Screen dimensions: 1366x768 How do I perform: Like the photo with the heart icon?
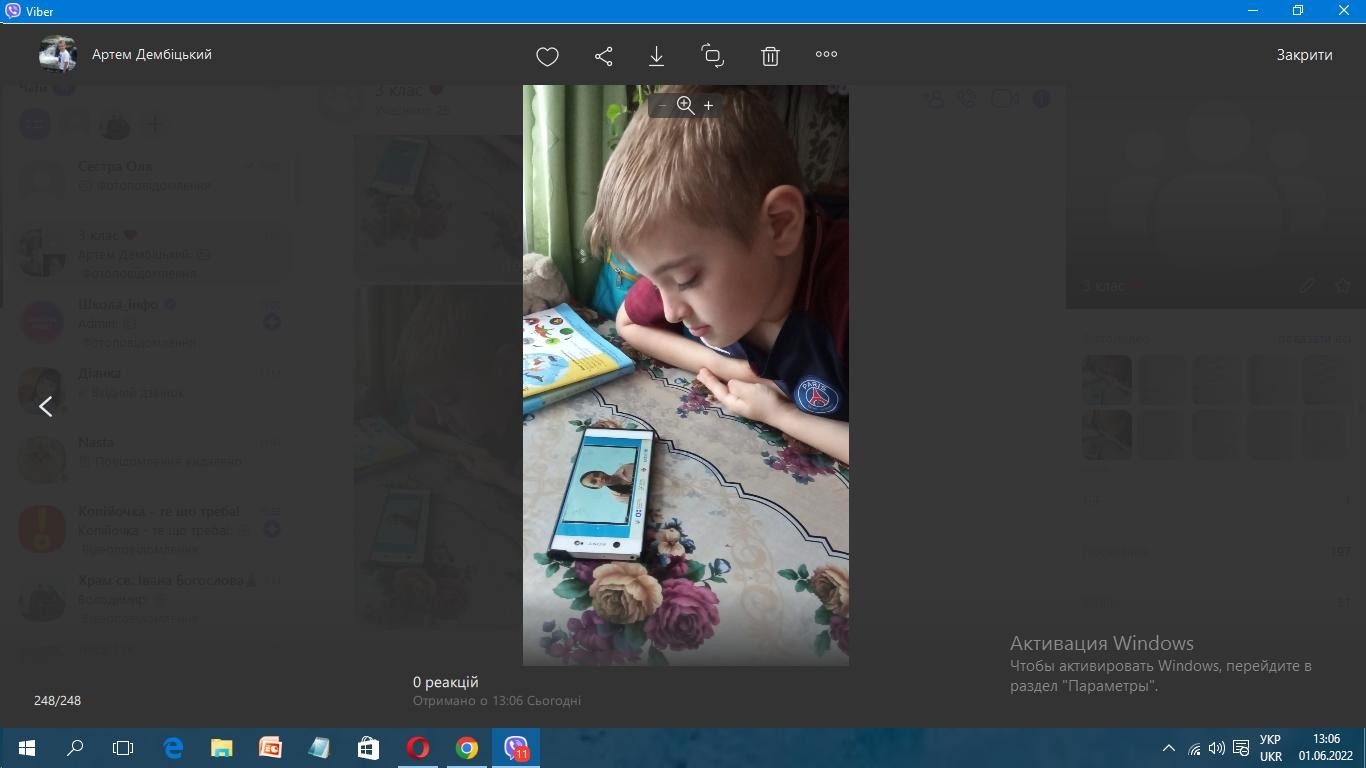[x=547, y=56]
